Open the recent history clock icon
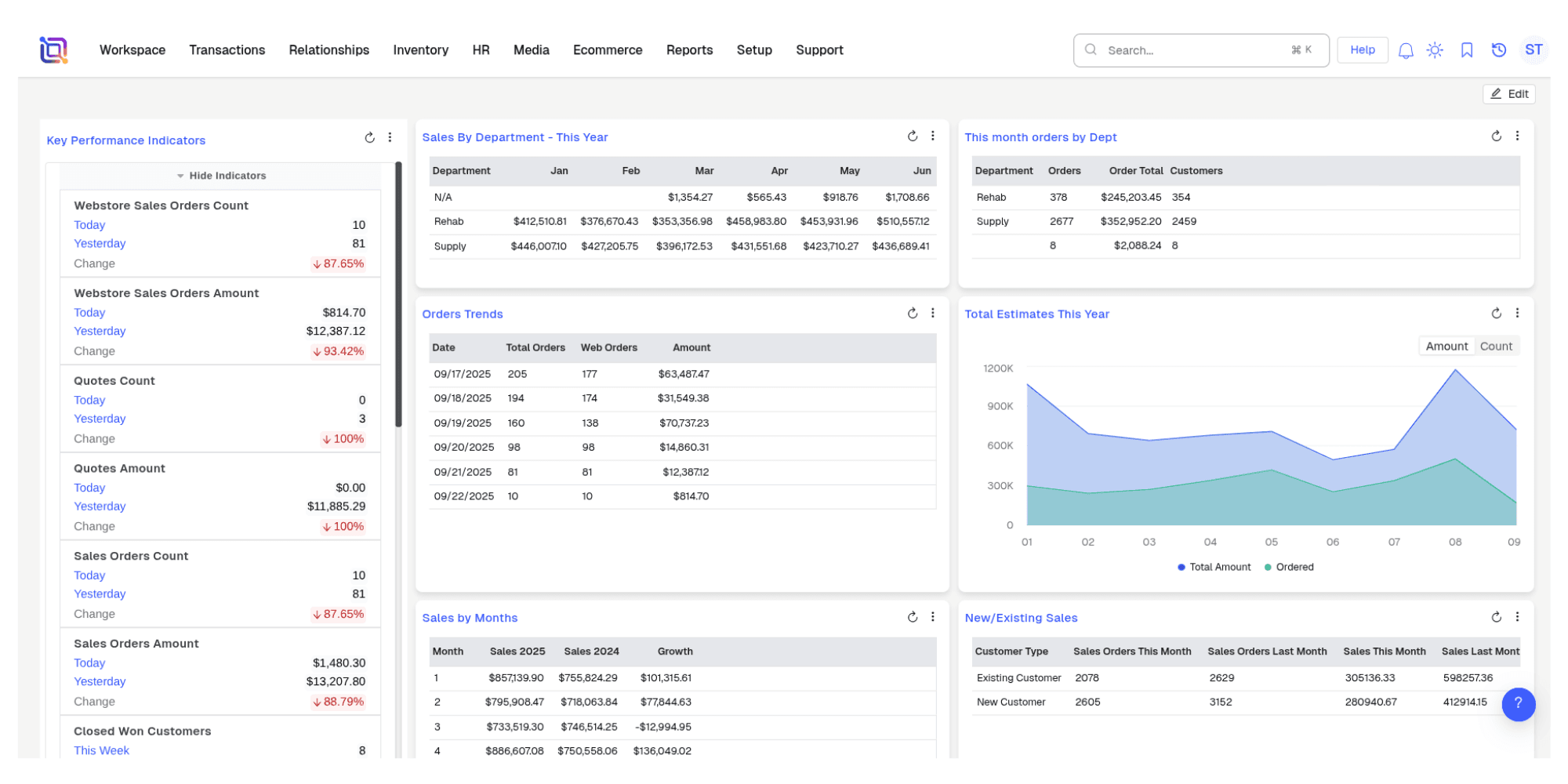Viewport: 1568px width, 784px height. pyautogui.click(x=1498, y=50)
